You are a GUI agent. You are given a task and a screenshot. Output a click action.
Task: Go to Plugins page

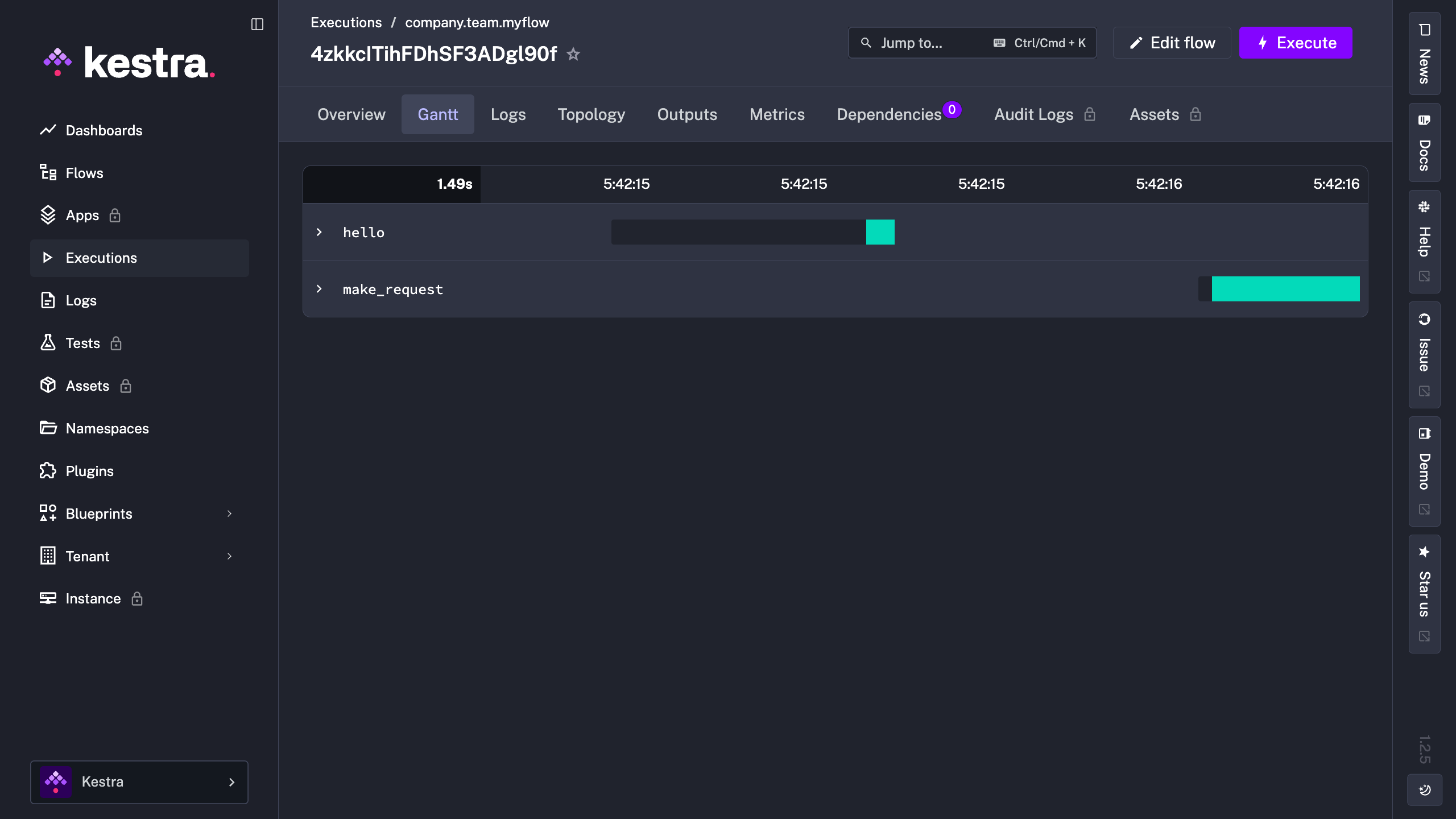89,471
